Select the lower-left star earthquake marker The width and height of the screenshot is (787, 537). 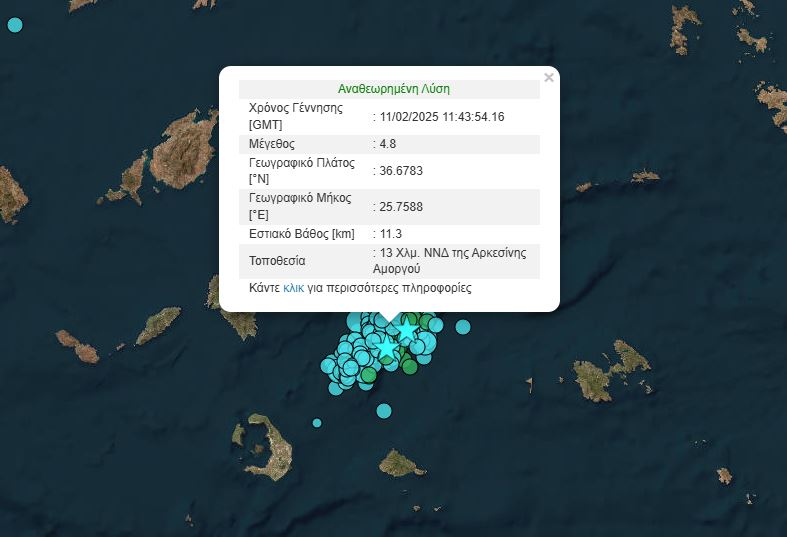[386, 346]
